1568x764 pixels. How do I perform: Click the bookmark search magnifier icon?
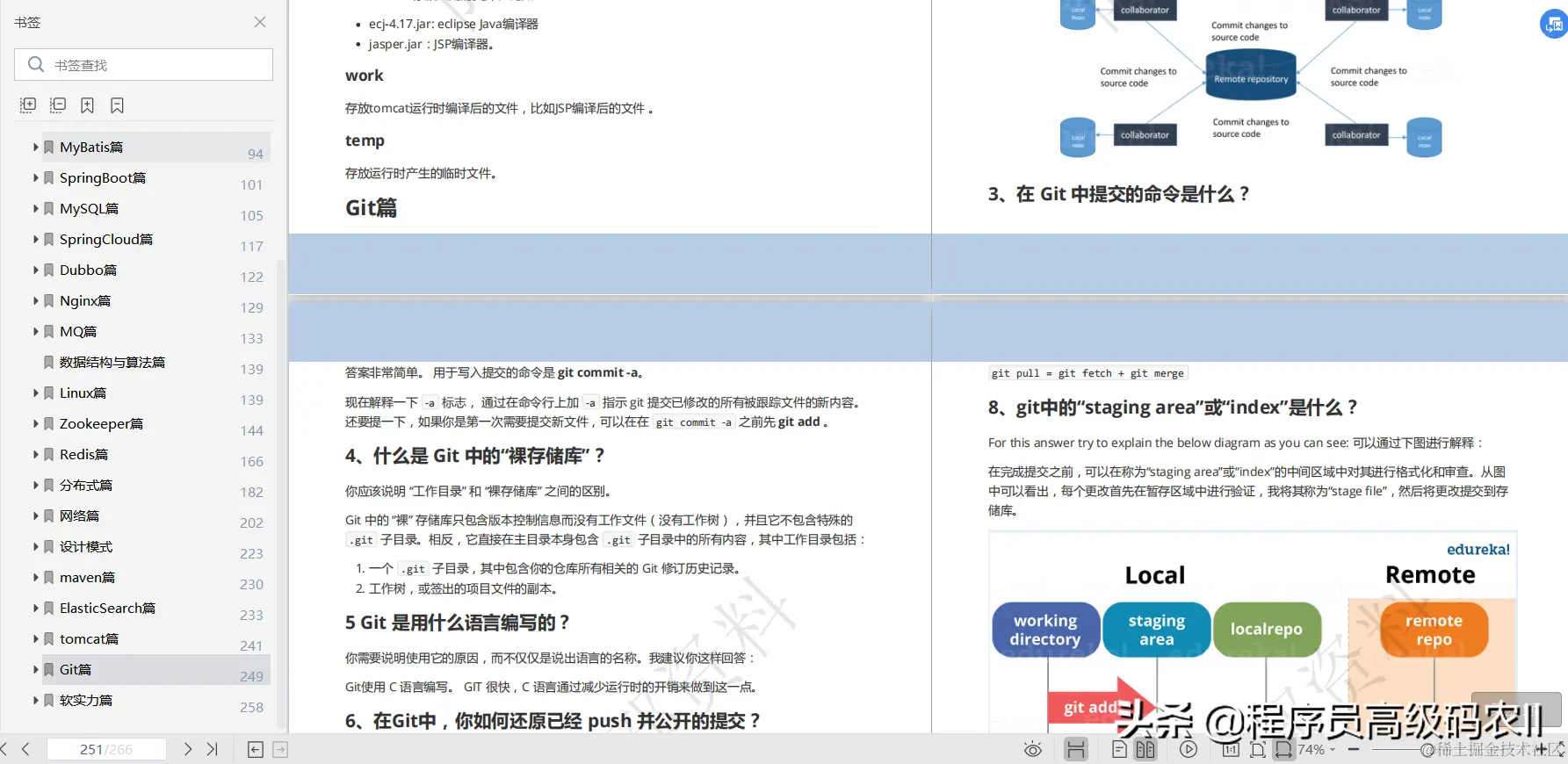pos(36,64)
